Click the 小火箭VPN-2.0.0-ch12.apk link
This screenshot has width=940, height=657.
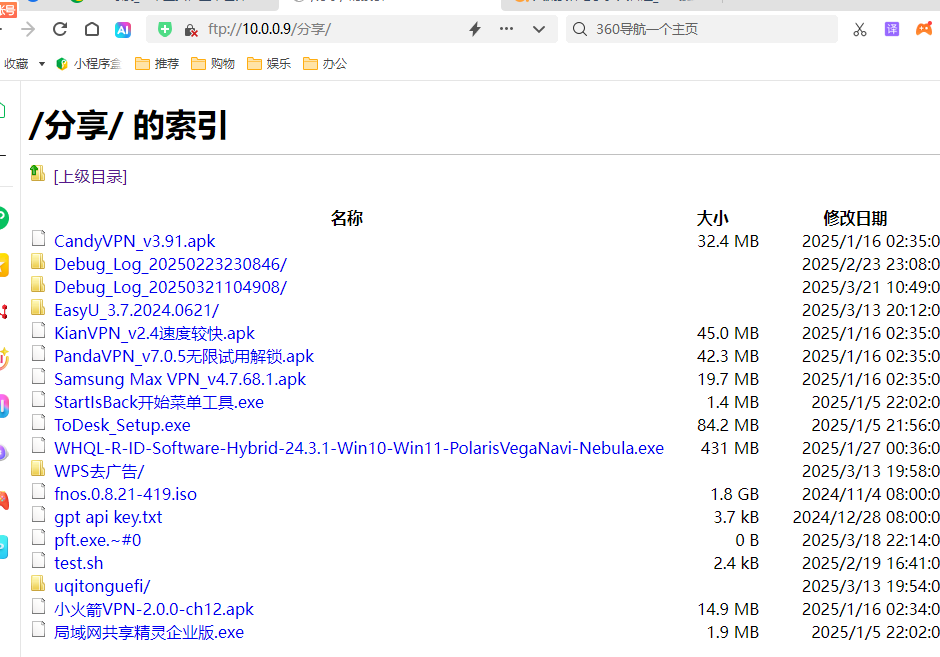point(153,609)
